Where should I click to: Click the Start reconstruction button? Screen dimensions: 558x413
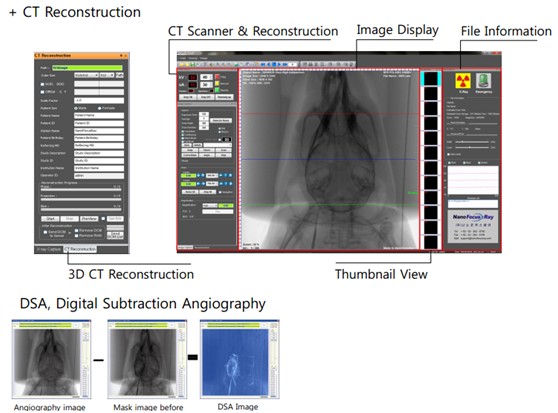click(50, 218)
